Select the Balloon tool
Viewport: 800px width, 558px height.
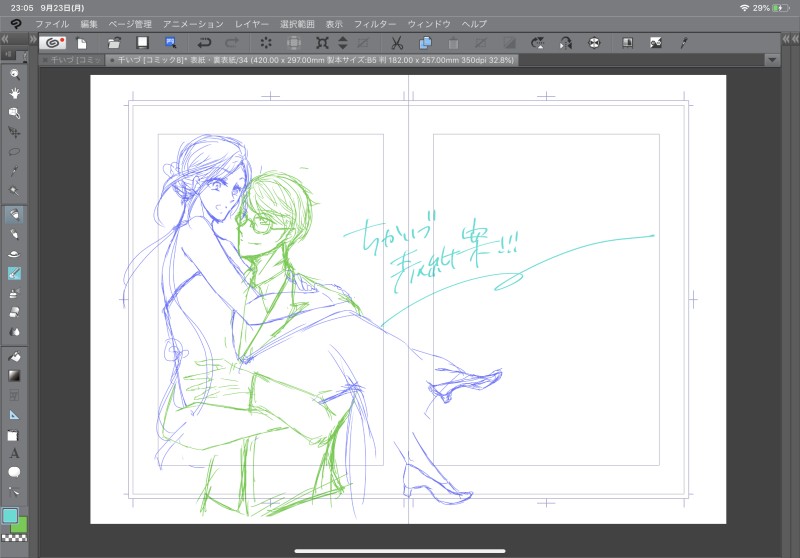tap(14, 472)
